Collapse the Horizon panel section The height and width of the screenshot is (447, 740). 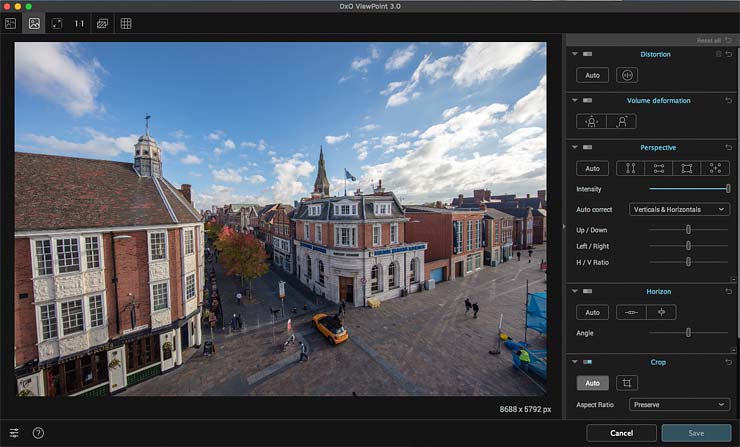tap(574, 291)
